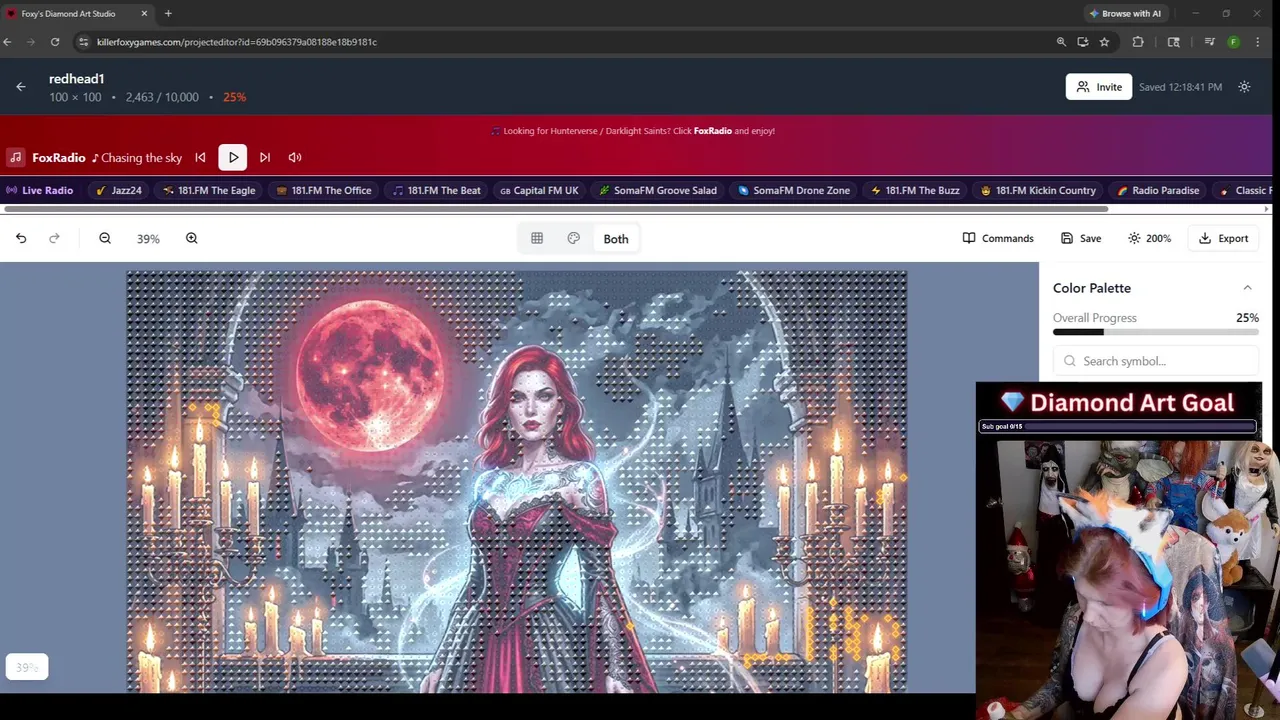Image resolution: width=1280 pixels, height=720 pixels.
Task: Click the Overall Progress bar
Action: tap(1156, 332)
